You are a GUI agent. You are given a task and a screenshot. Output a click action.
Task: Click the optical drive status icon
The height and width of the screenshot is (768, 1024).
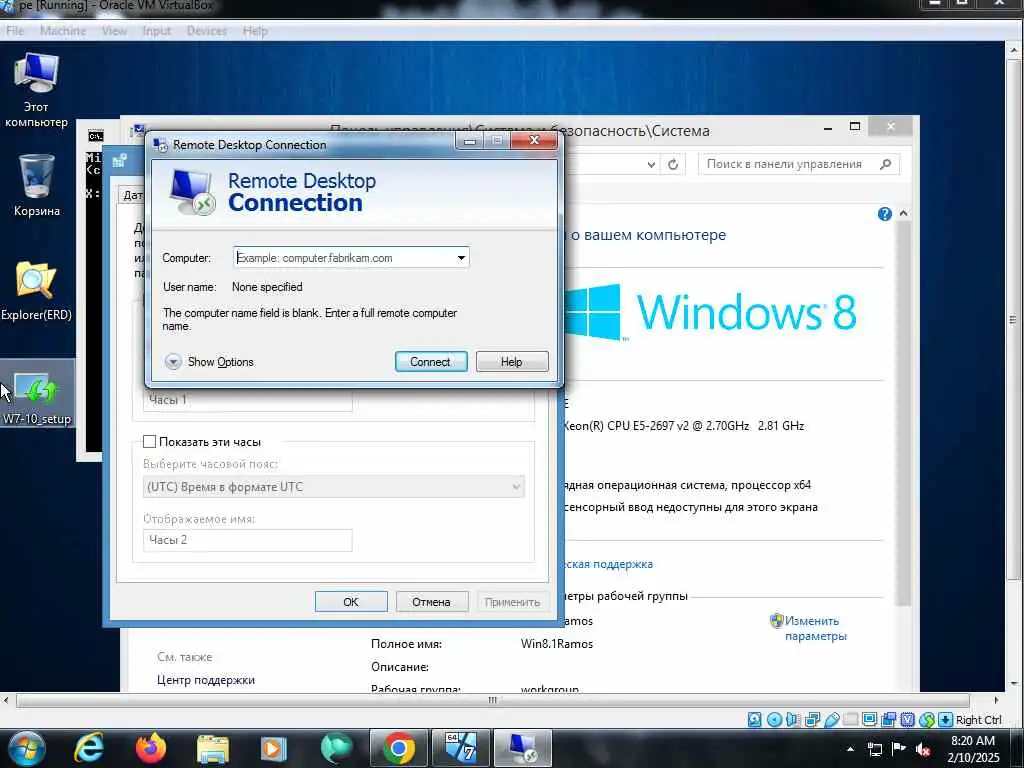click(775, 720)
